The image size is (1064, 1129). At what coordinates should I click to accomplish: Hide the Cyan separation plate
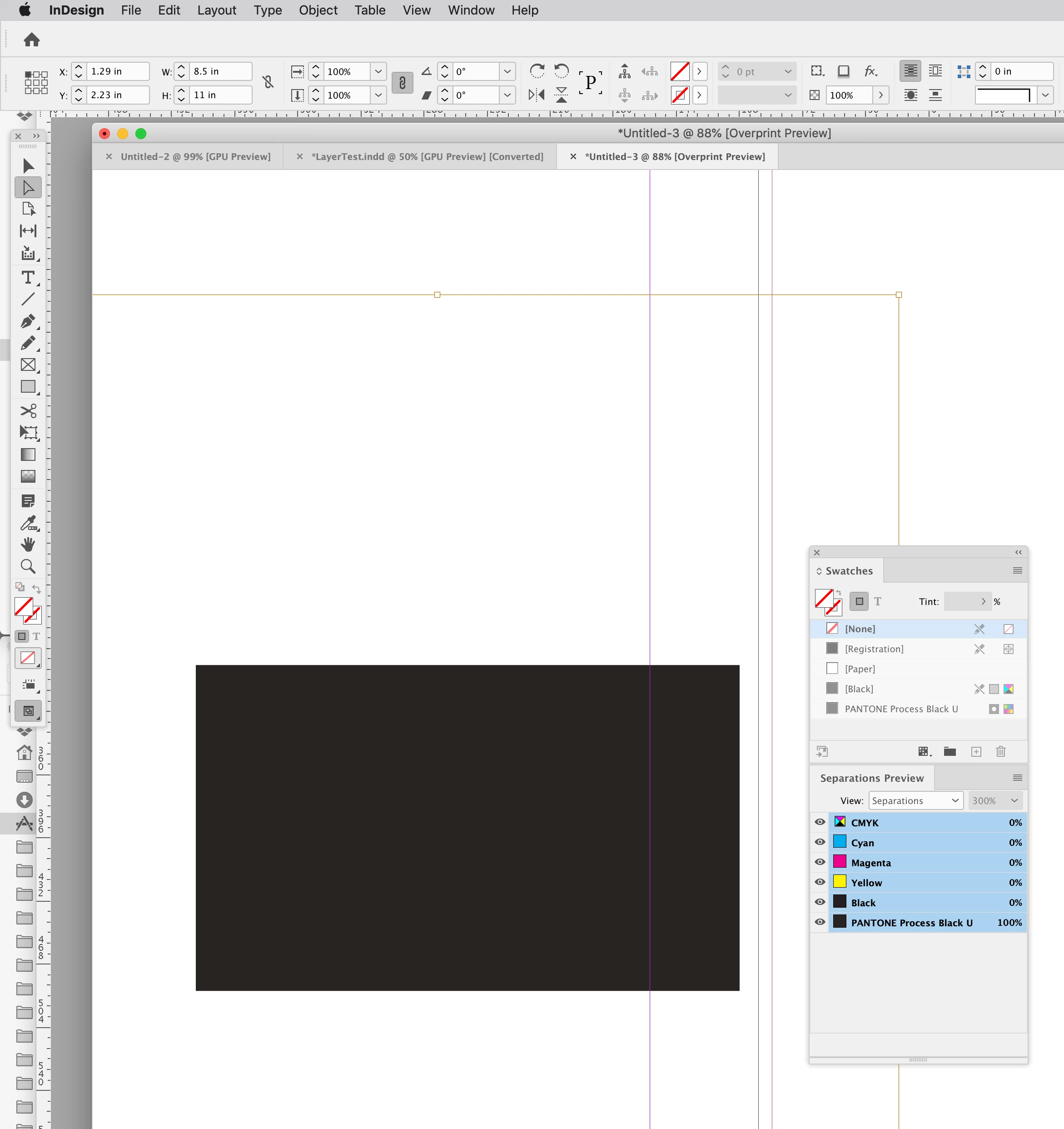point(819,842)
